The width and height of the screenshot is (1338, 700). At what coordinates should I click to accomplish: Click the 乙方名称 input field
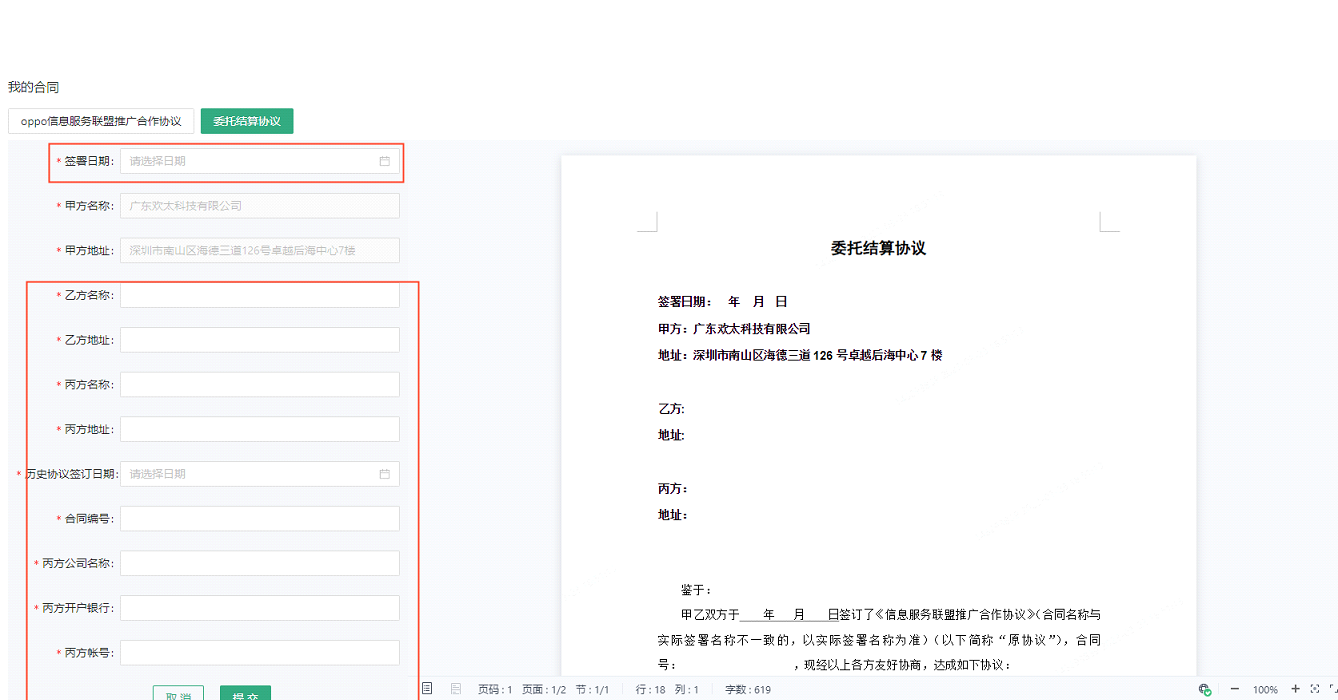point(259,294)
